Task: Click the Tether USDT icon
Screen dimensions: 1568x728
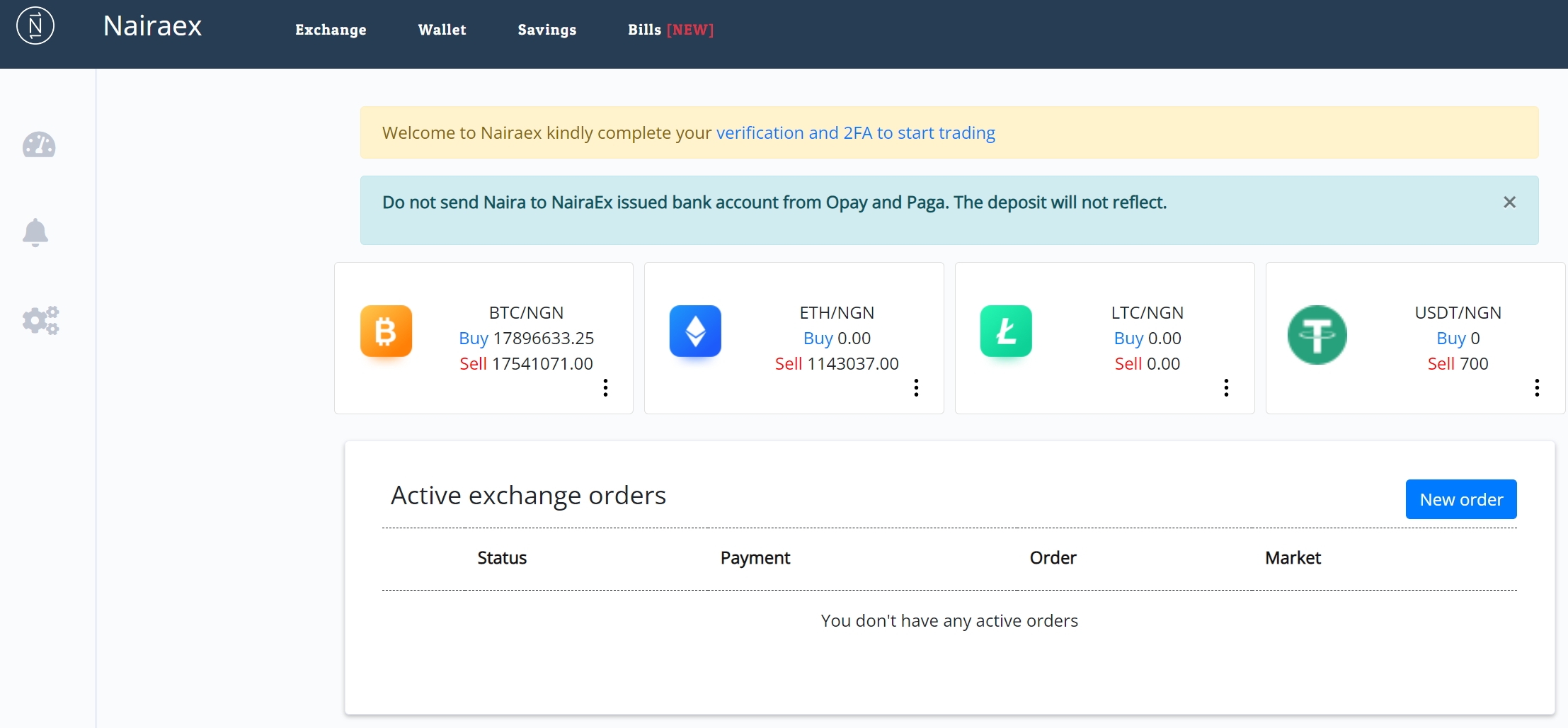Action: click(1317, 334)
